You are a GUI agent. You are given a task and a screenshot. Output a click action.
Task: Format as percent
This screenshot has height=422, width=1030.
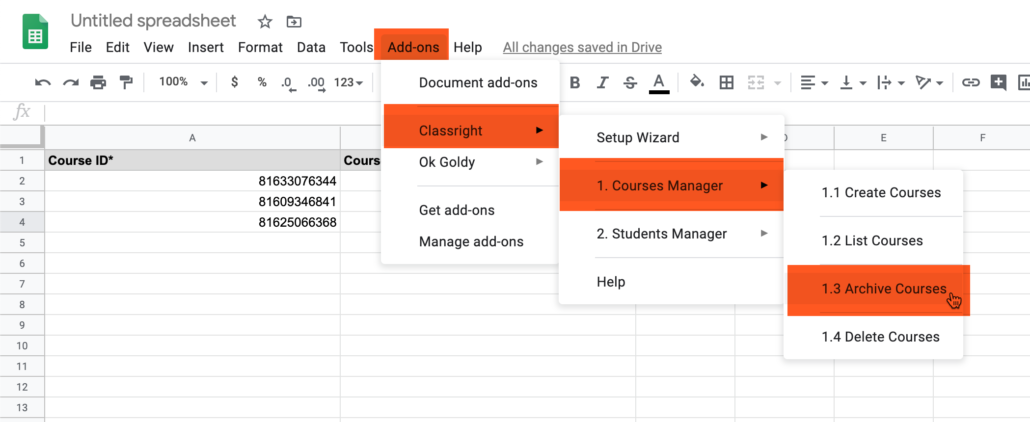tap(262, 82)
